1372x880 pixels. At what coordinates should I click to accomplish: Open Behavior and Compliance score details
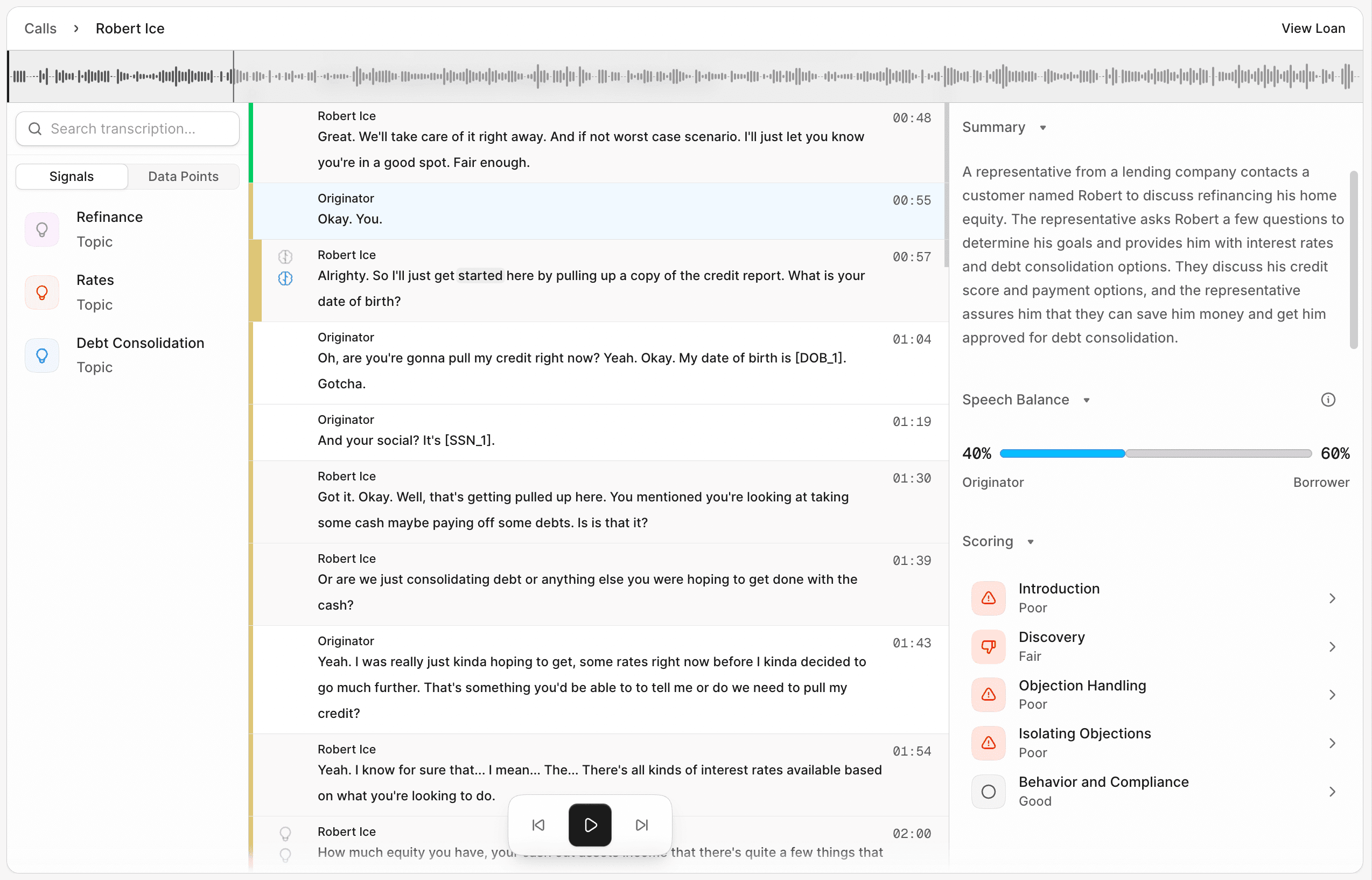1332,792
